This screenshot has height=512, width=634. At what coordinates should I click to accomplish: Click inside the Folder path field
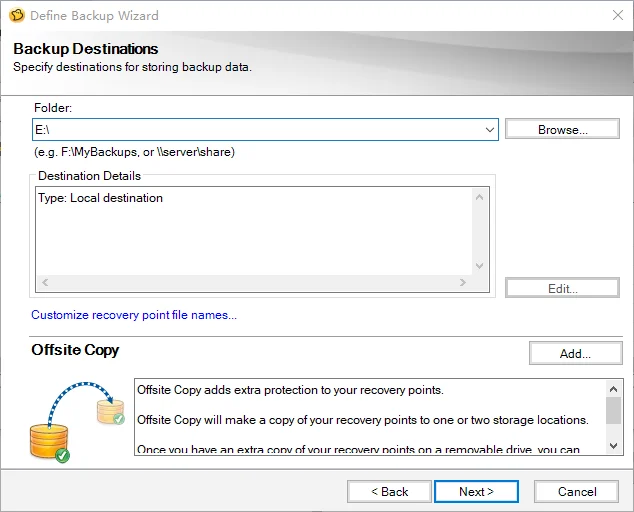tap(257, 130)
